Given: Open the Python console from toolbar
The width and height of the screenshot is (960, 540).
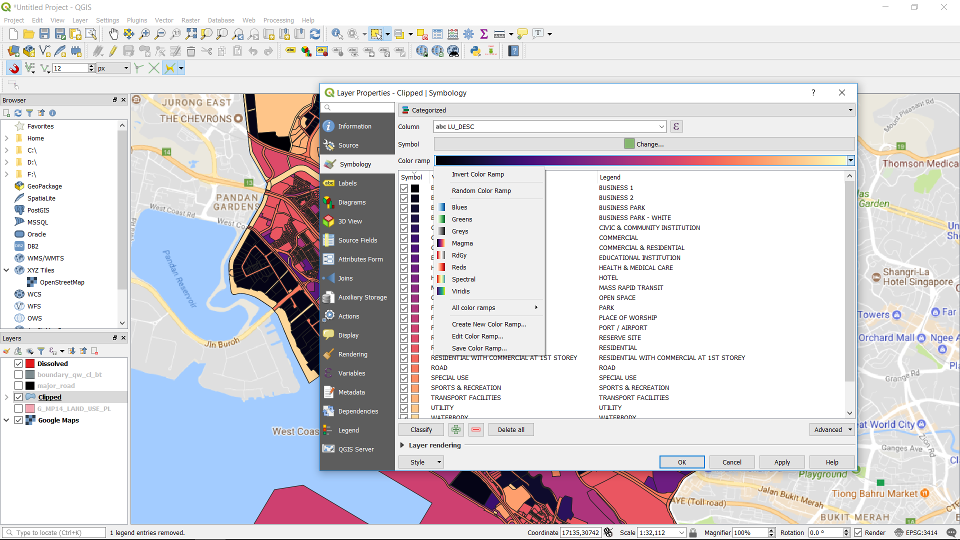Looking at the screenshot, I should pos(474,51).
